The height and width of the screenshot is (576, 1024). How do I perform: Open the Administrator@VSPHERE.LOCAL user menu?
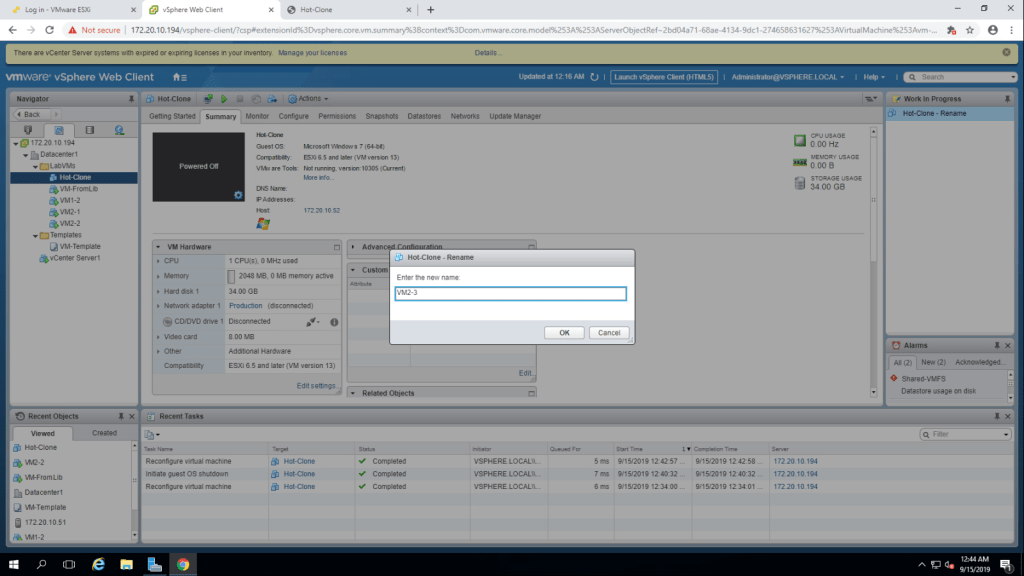(789, 77)
